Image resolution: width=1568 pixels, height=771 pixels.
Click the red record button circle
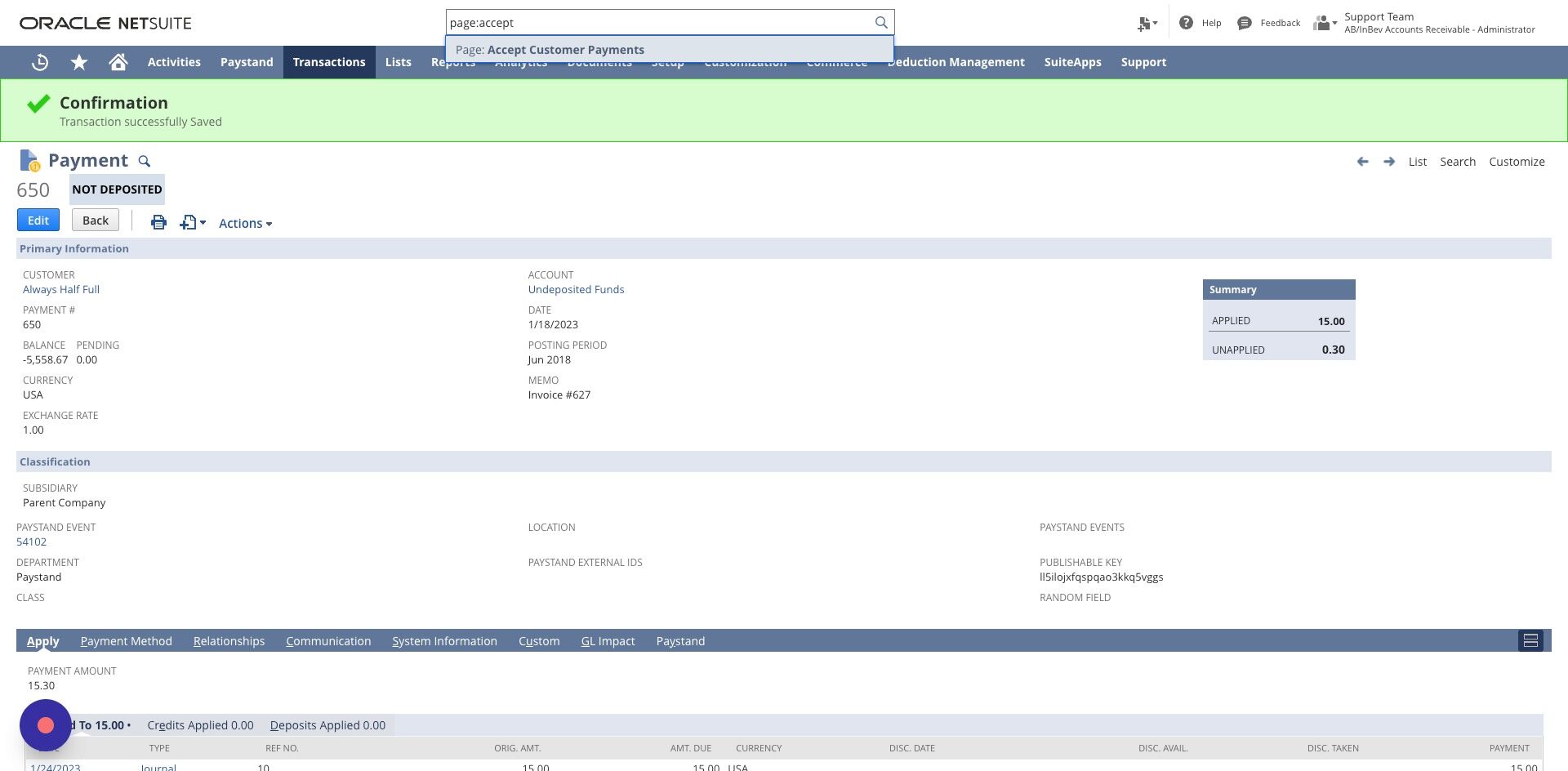pyautogui.click(x=46, y=725)
